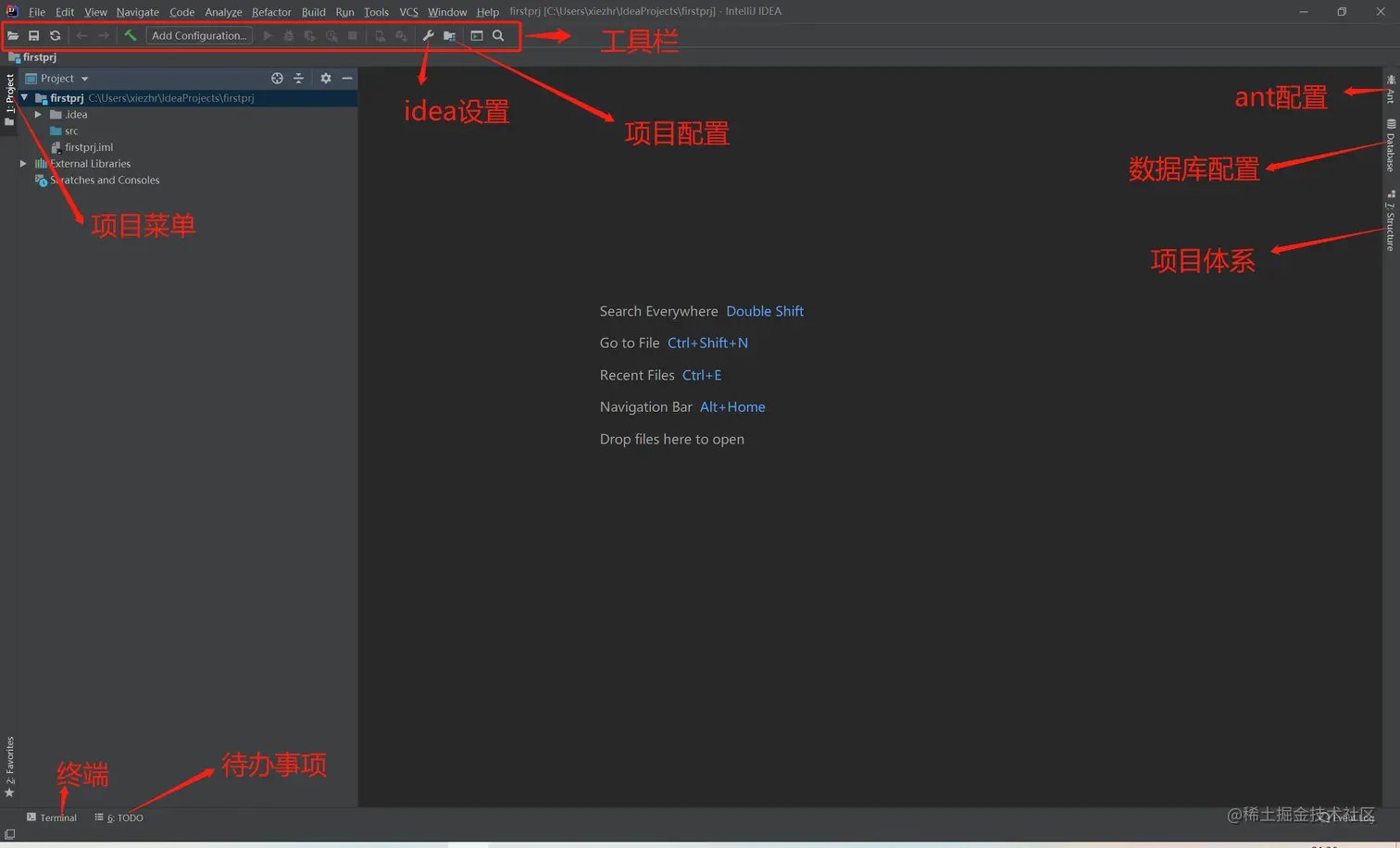Open the Refactor menu

pos(271,12)
